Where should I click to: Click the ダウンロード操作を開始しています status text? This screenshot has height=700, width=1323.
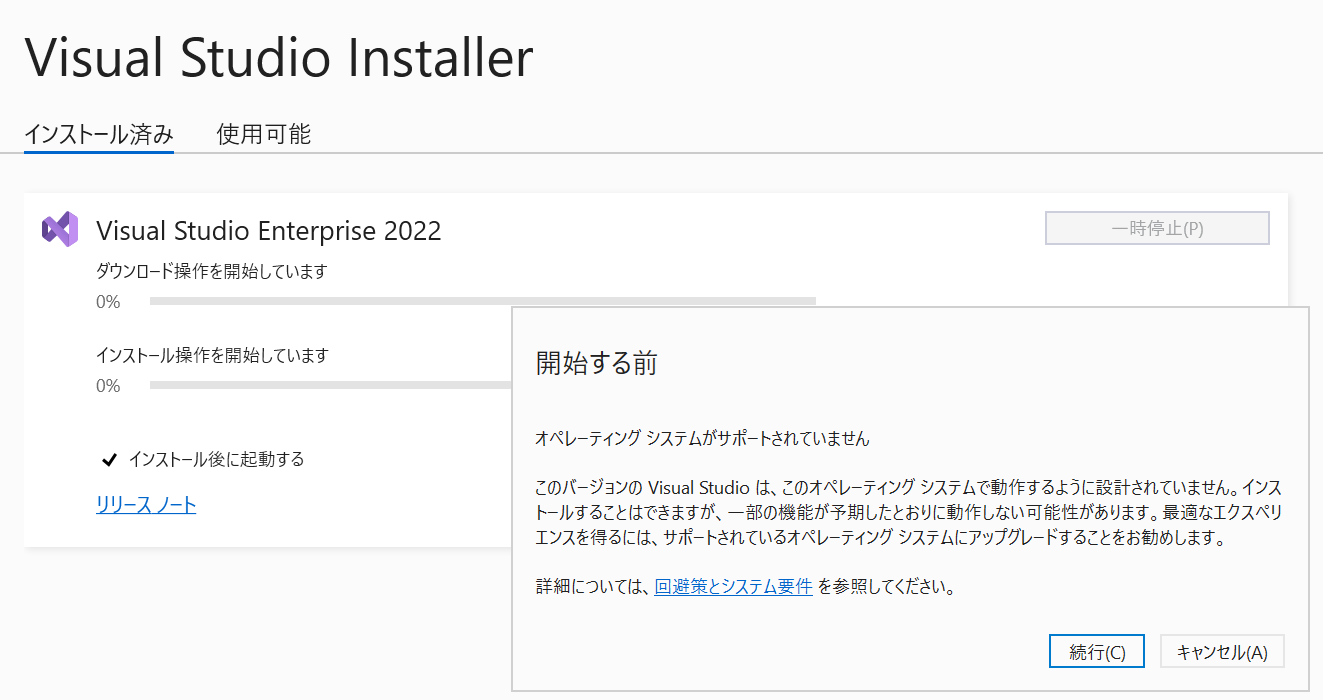pyautogui.click(x=212, y=271)
